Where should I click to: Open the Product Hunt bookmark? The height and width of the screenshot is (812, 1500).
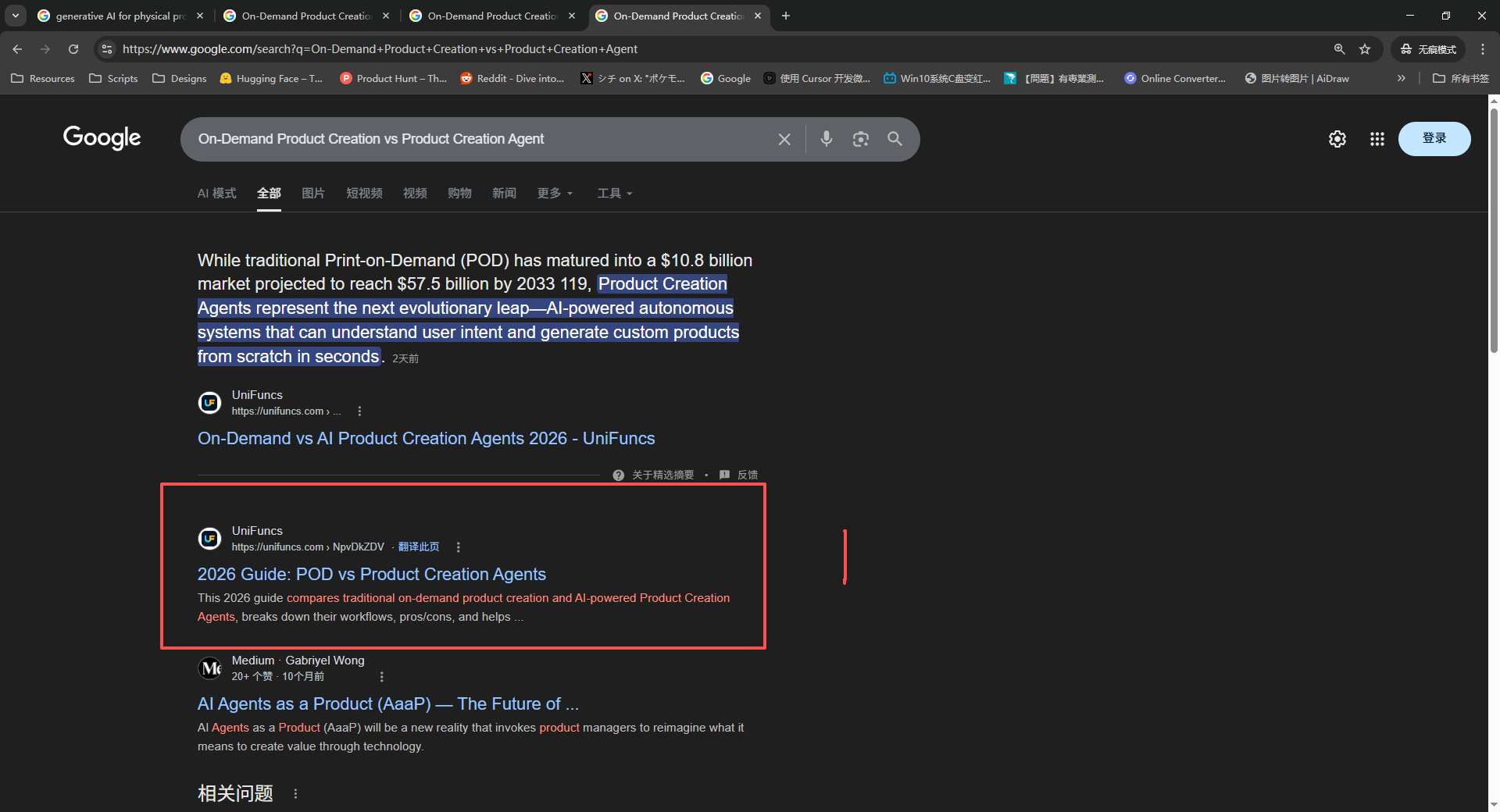point(394,78)
